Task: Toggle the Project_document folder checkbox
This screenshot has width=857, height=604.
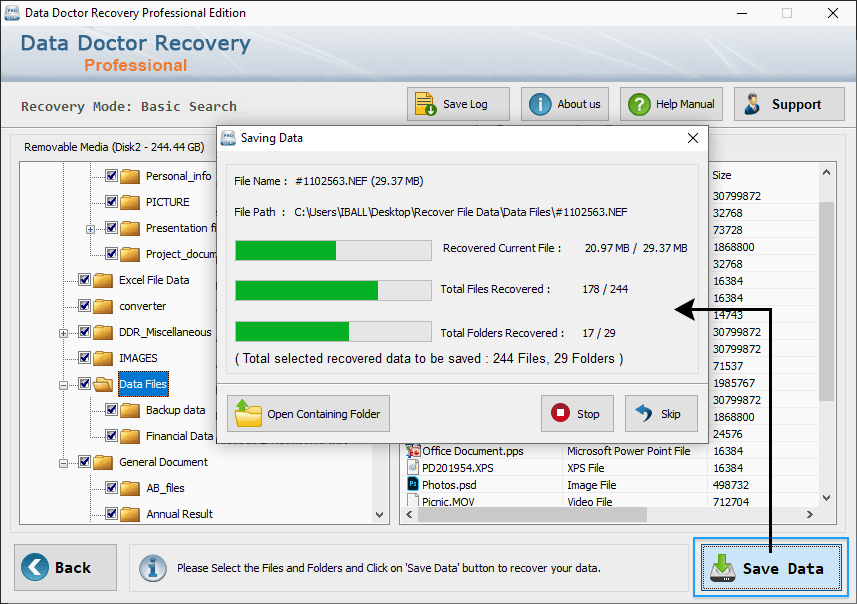Action: tap(111, 254)
